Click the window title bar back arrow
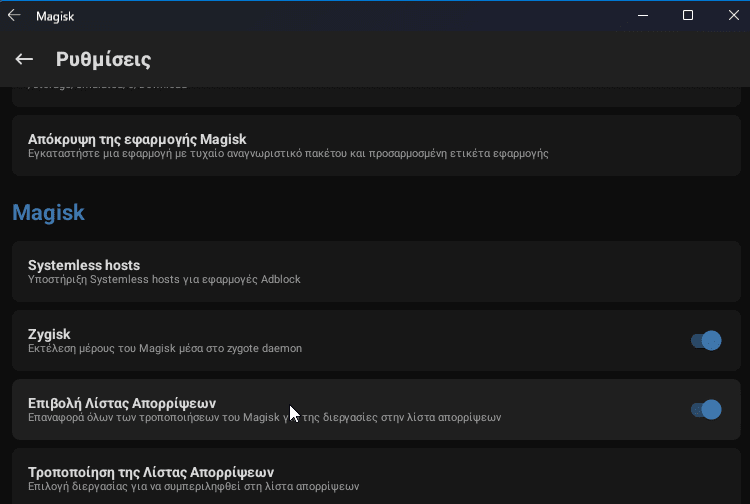The image size is (750, 504). [x=14, y=15]
